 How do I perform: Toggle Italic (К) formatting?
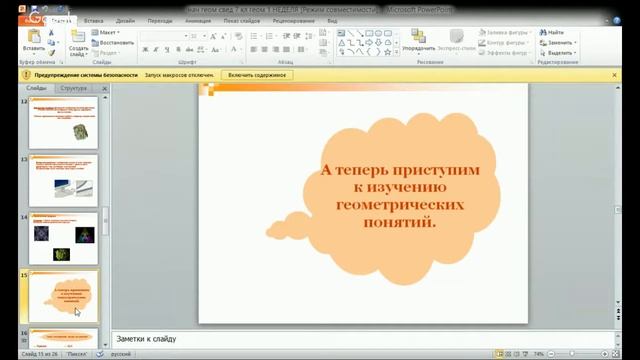coord(156,49)
